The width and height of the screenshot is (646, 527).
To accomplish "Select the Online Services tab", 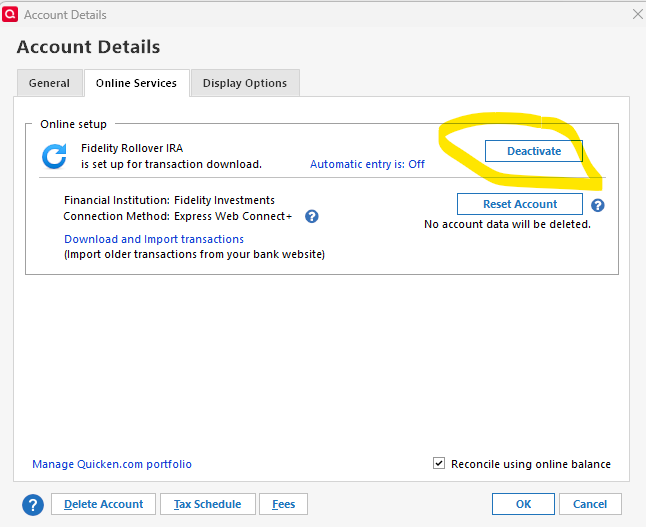I will coord(136,83).
